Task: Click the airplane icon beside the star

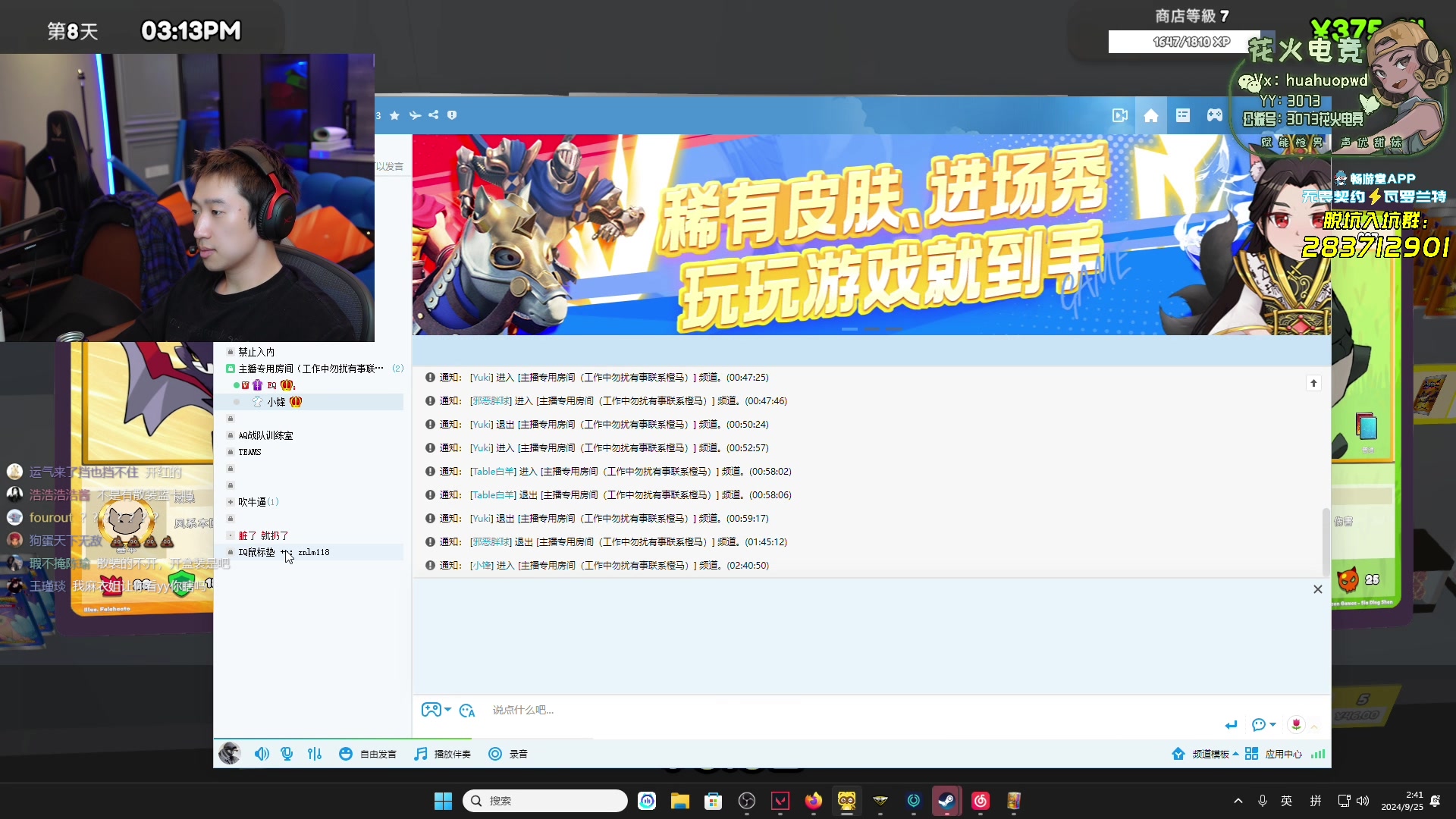Action: [x=415, y=115]
